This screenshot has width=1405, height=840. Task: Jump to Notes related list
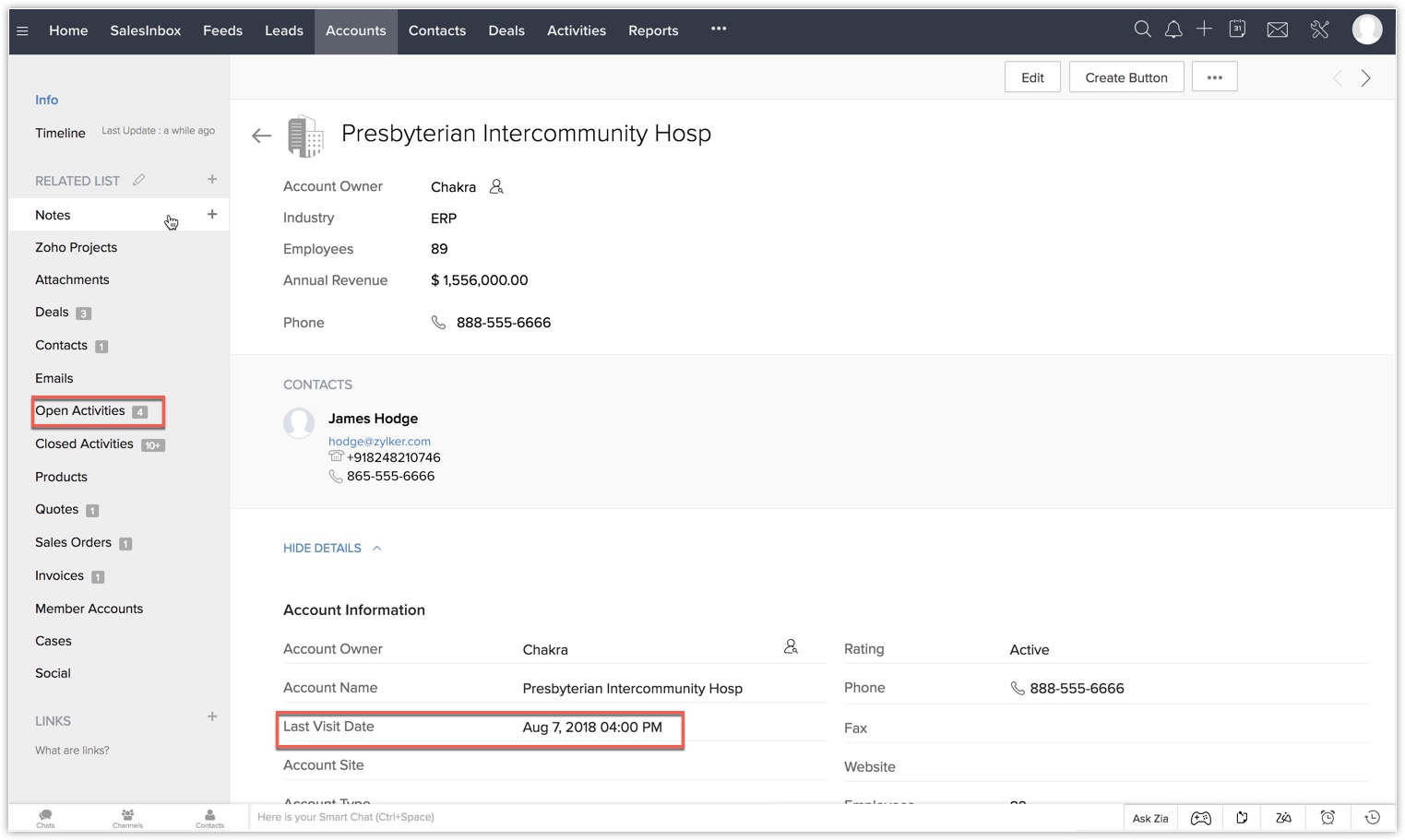click(53, 215)
